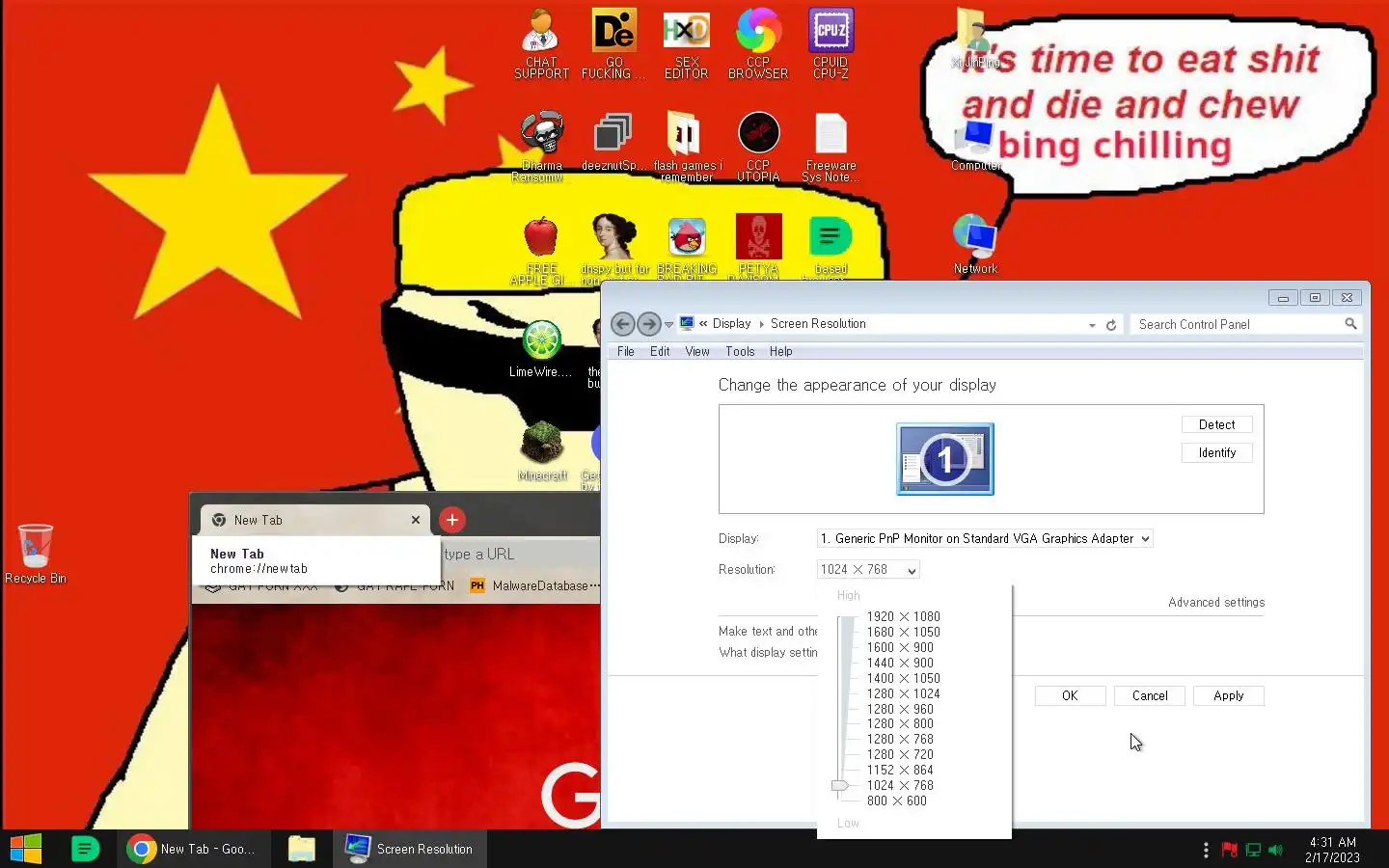Click the red flag tray icon

pos(1230,850)
